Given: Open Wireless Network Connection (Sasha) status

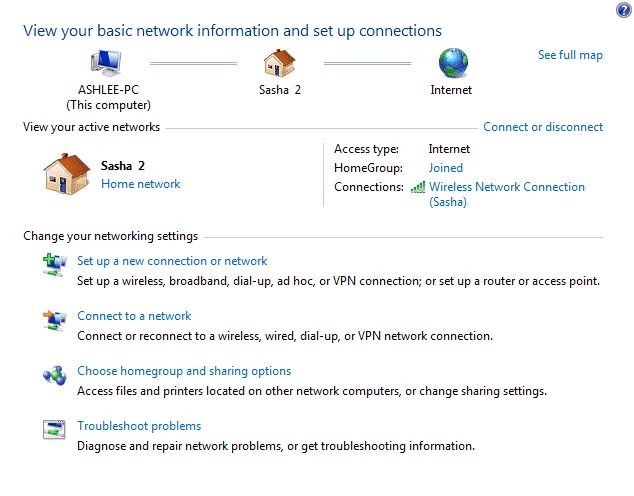Looking at the screenshot, I should (x=507, y=194).
